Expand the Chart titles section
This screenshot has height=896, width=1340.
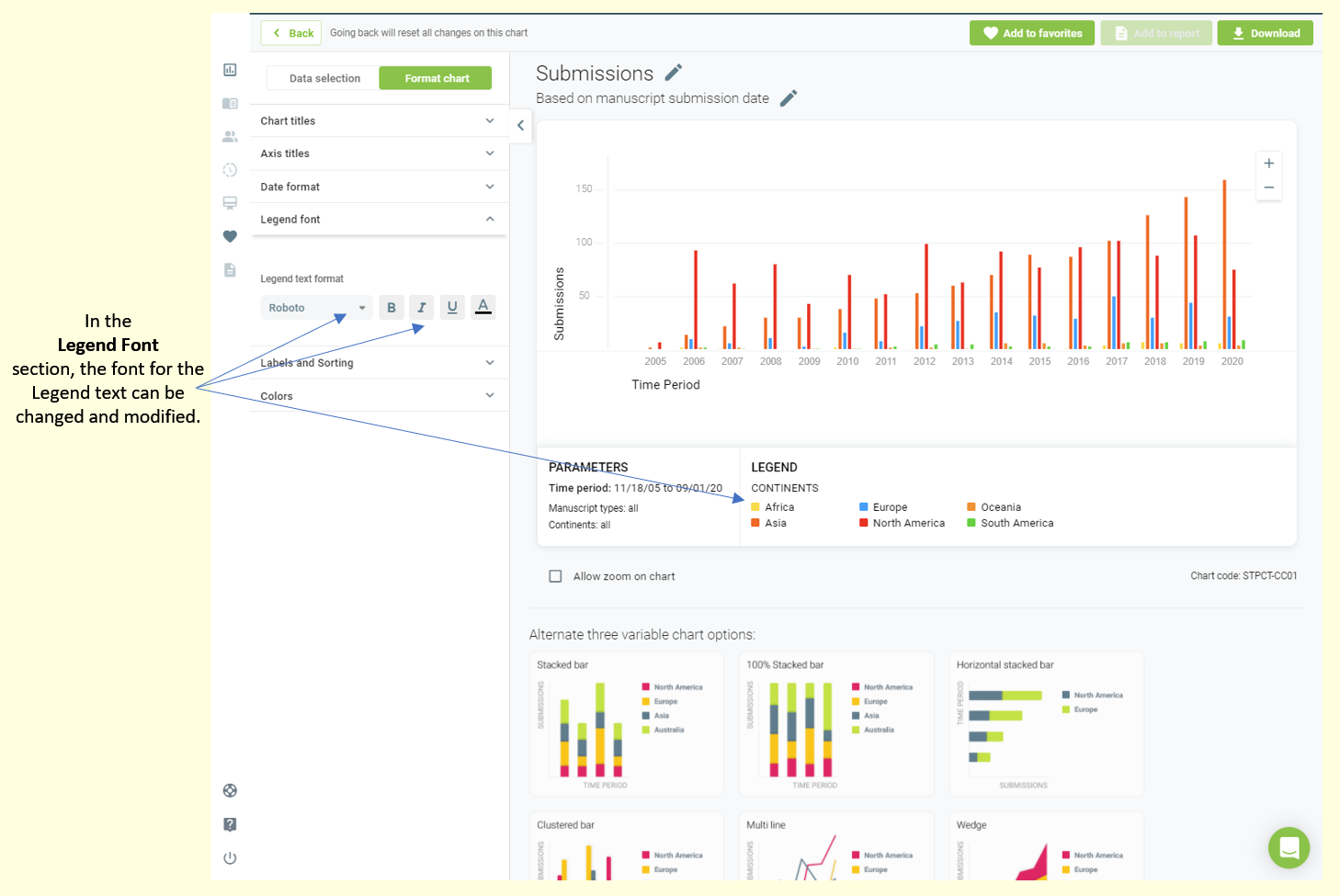379,121
